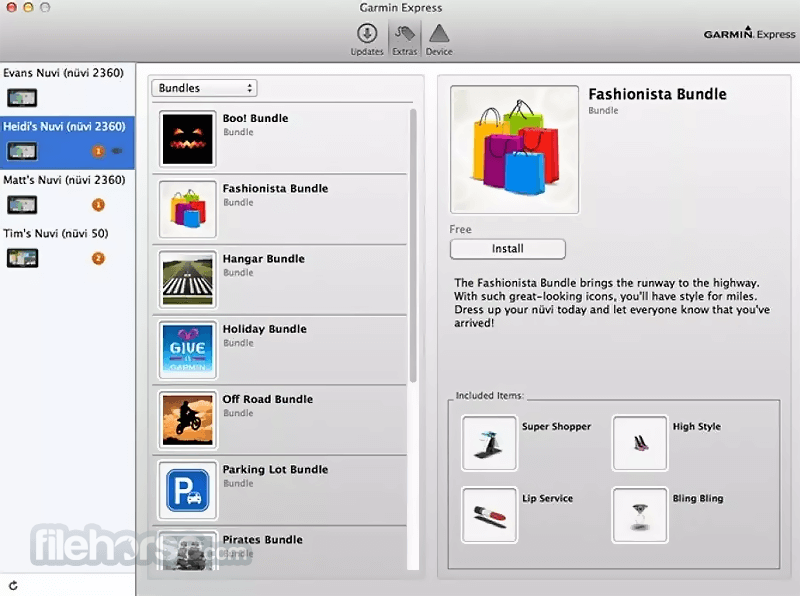Click the Fashionista Bundle detail heading
The image size is (800, 596).
(x=657, y=94)
